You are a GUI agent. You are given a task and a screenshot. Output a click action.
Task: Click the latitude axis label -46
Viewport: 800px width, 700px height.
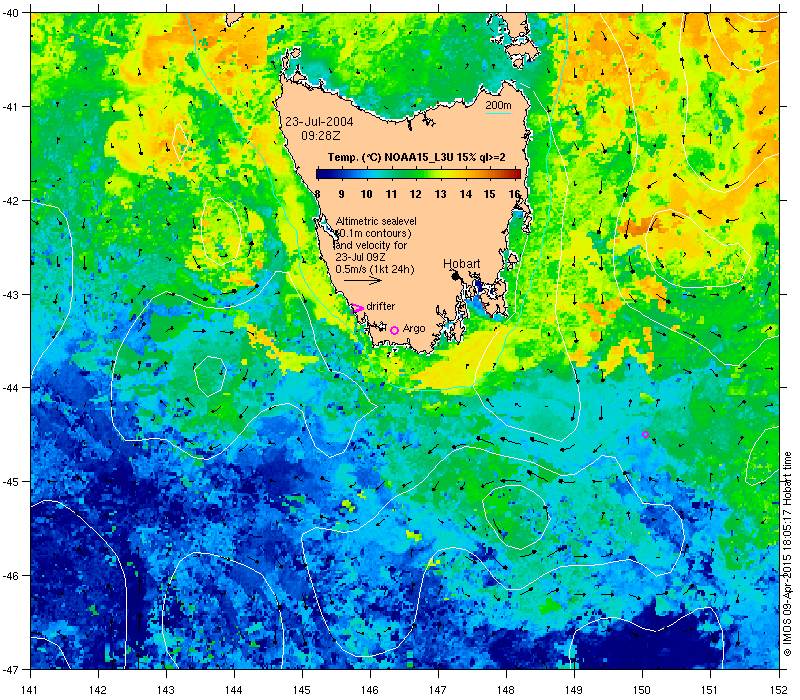(10, 576)
